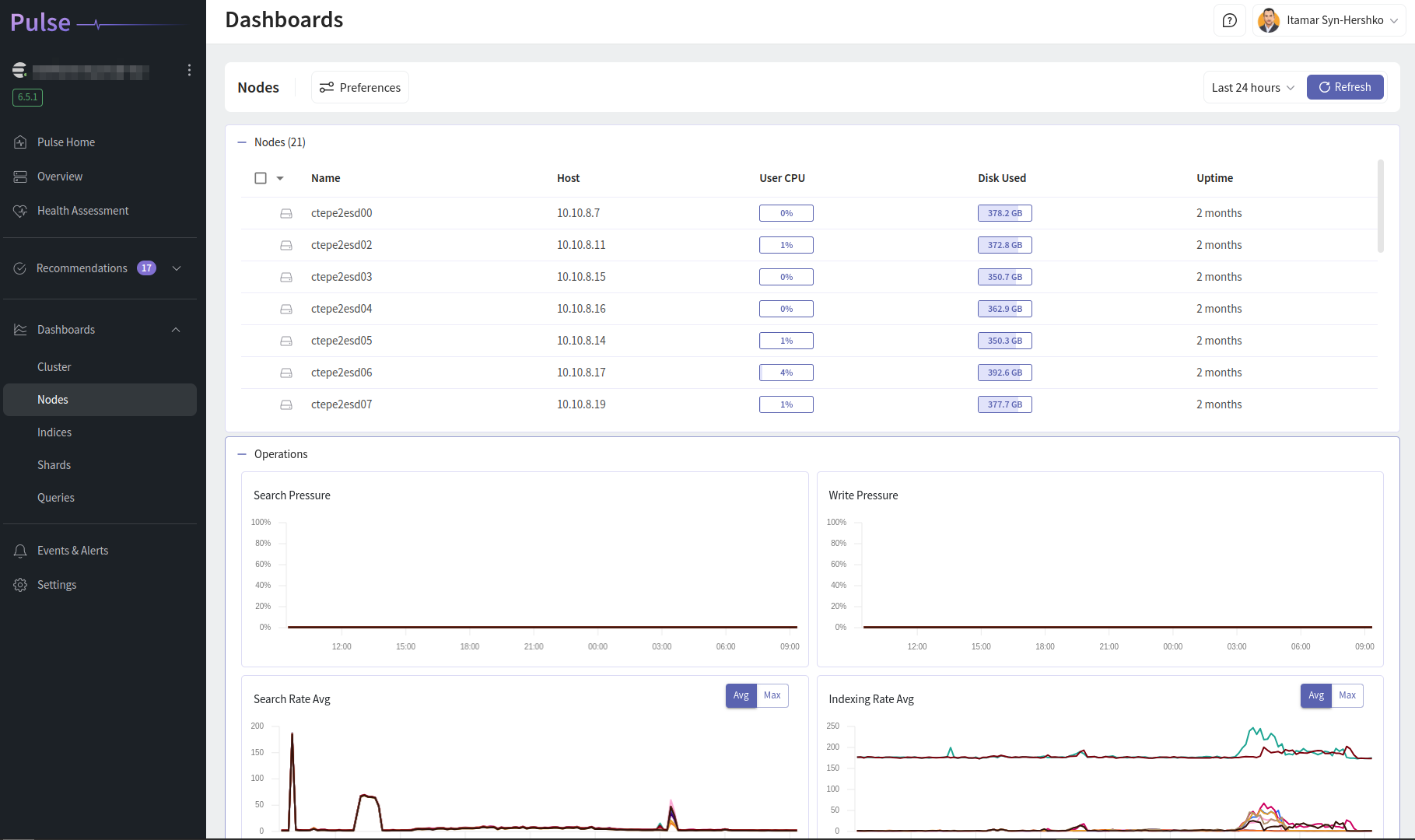The image size is (1415, 840).
Task: Sort by the Name column
Action: [325, 178]
